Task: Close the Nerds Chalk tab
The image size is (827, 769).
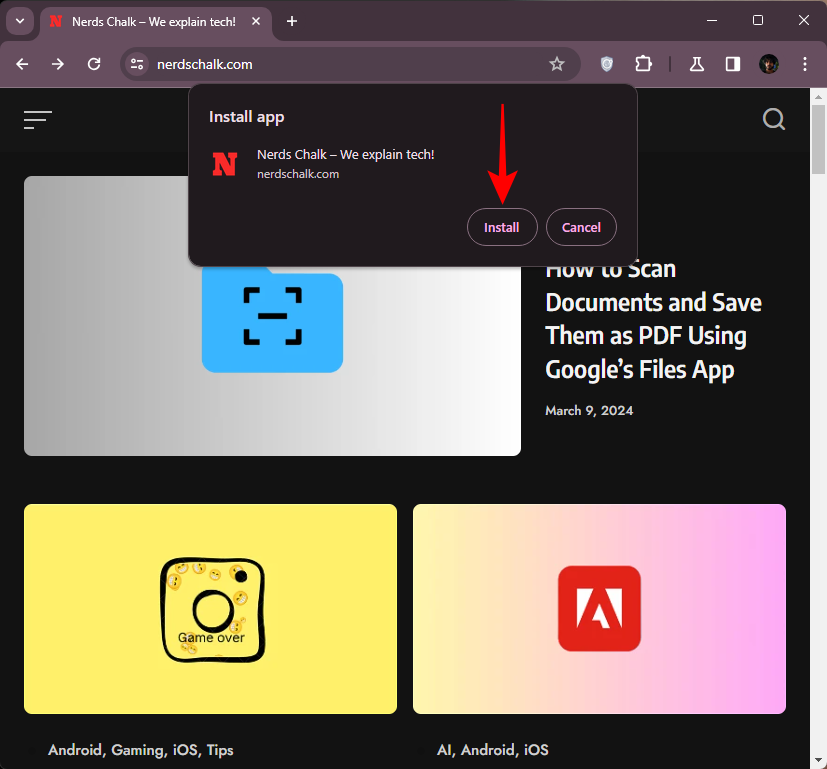Action: [257, 21]
